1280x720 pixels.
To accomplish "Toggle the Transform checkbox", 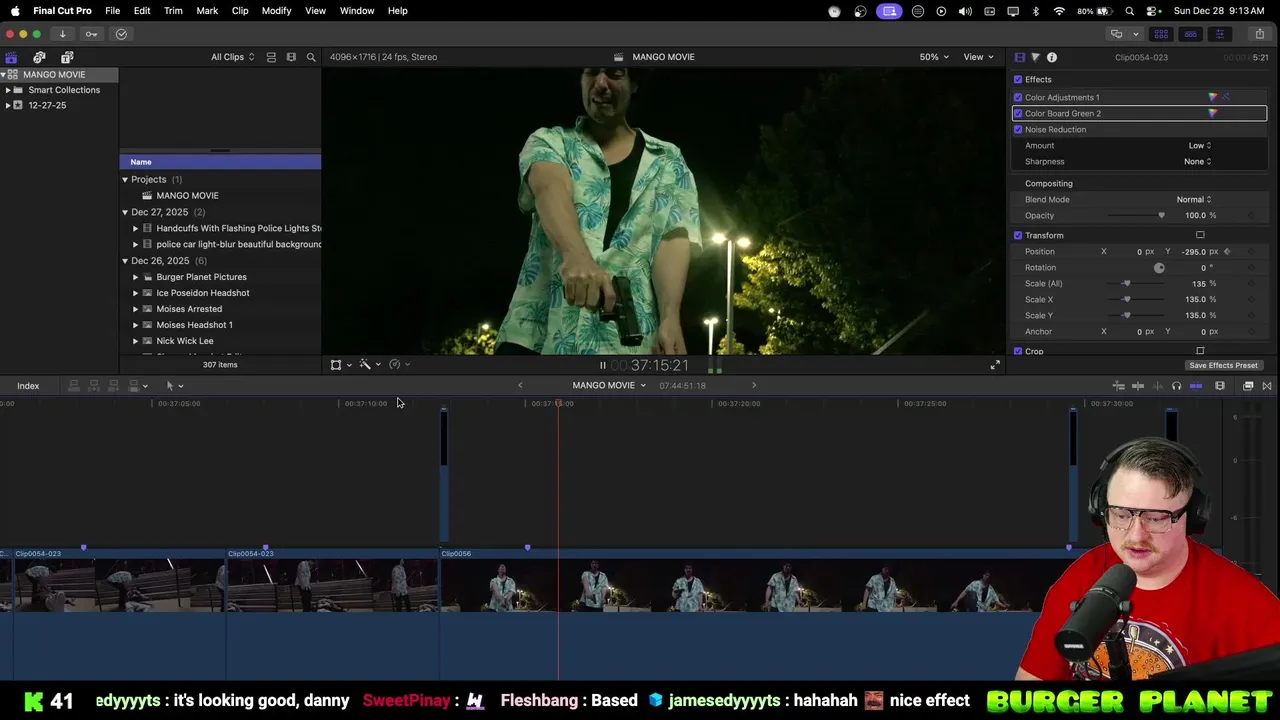I will pyautogui.click(x=1018, y=235).
